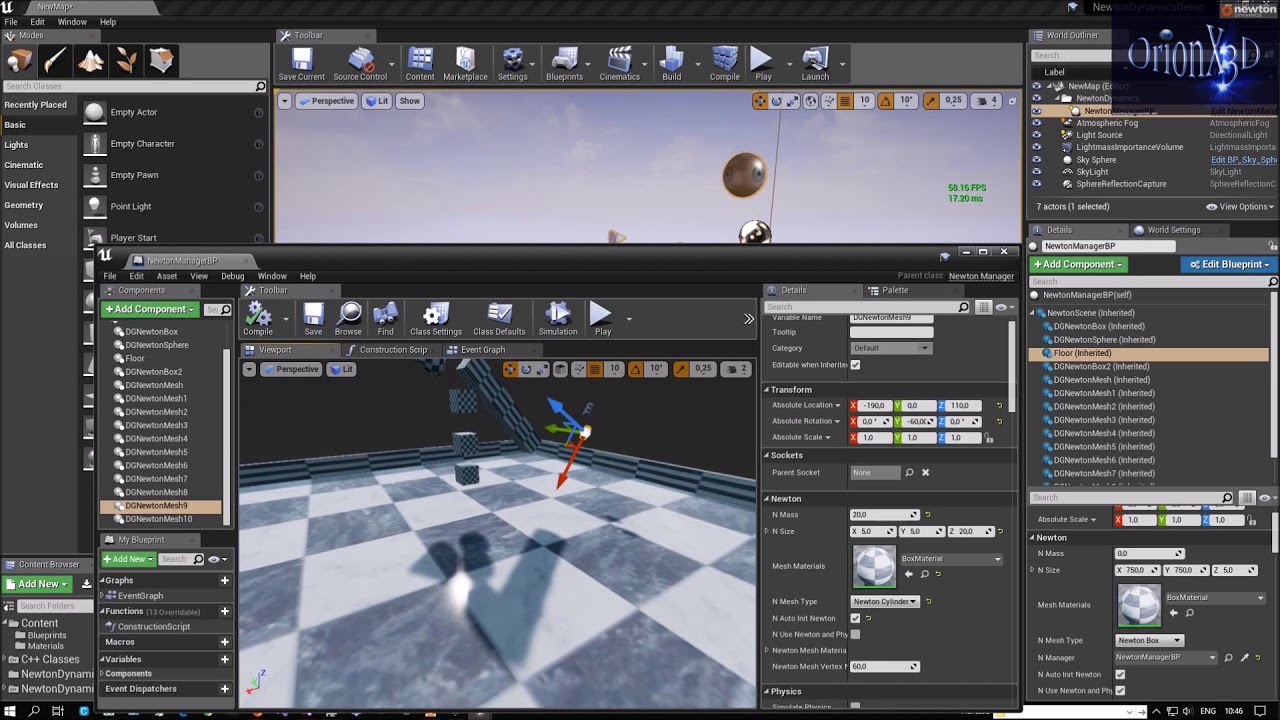1280x720 pixels.
Task: Open Absolute Location dropdown arrow
Action: click(x=838, y=405)
